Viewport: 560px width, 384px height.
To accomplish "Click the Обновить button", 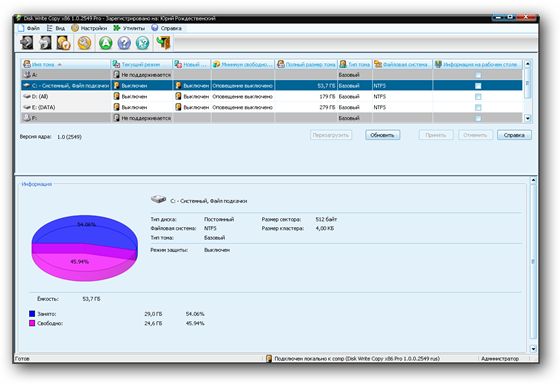I will (382, 135).
